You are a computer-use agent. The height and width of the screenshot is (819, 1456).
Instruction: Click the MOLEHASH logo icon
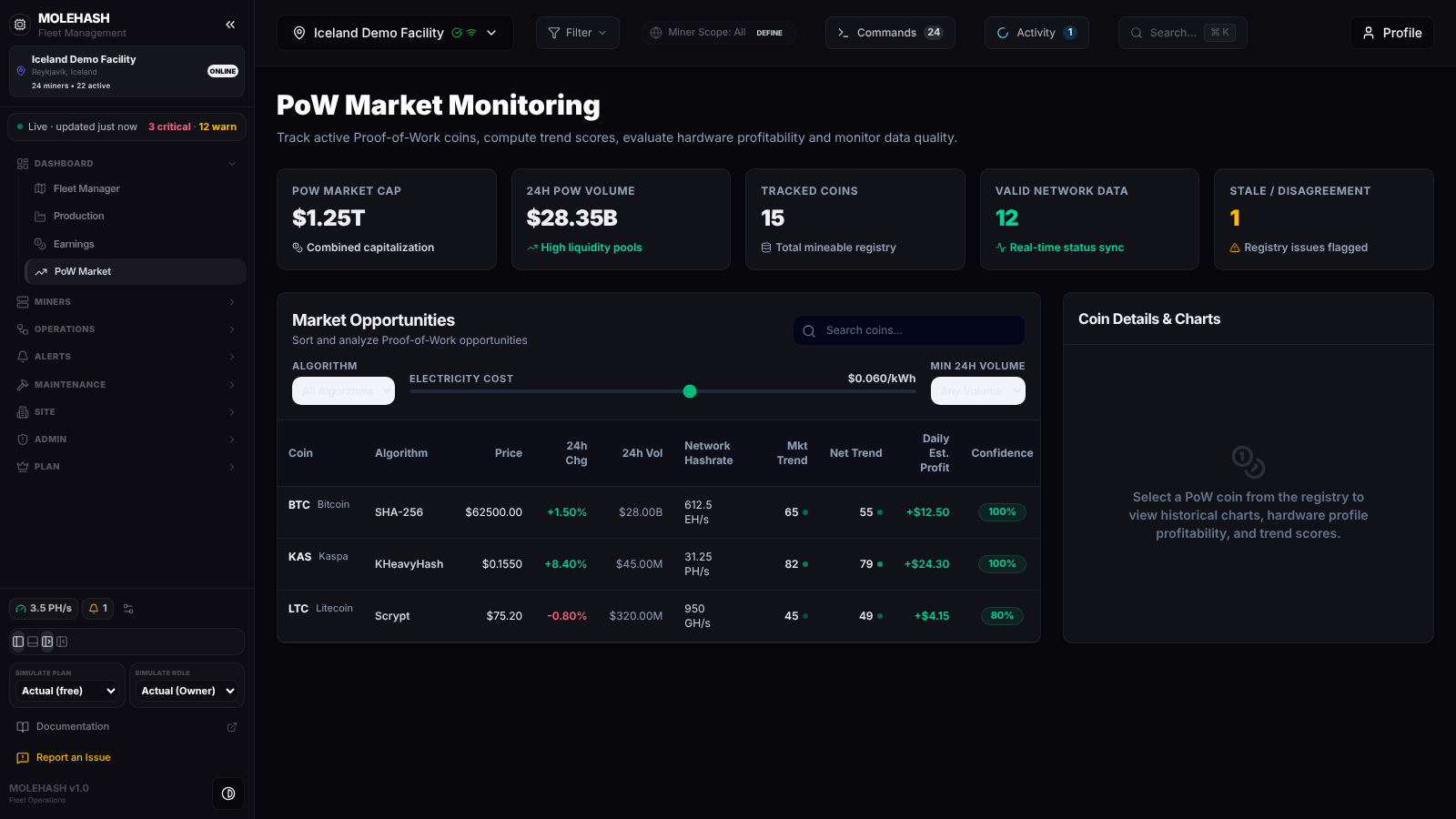click(x=20, y=25)
